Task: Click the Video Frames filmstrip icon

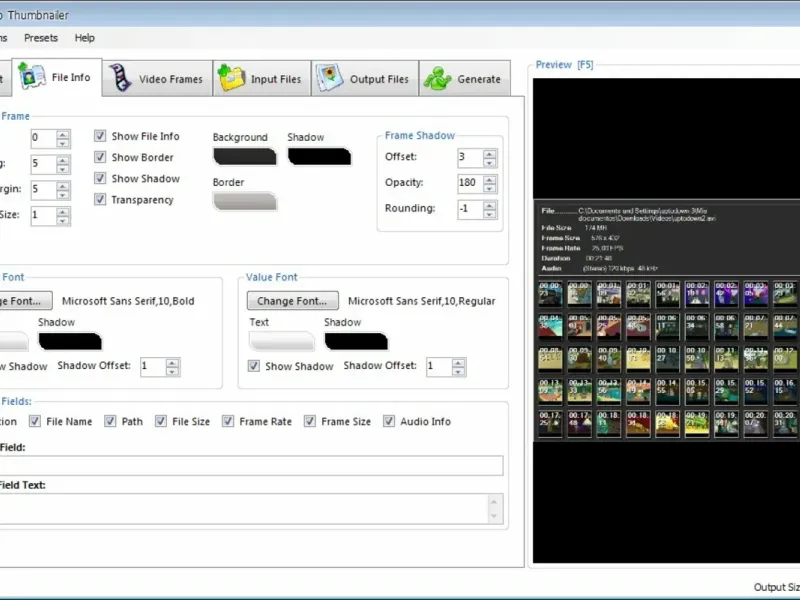Action: (x=120, y=78)
